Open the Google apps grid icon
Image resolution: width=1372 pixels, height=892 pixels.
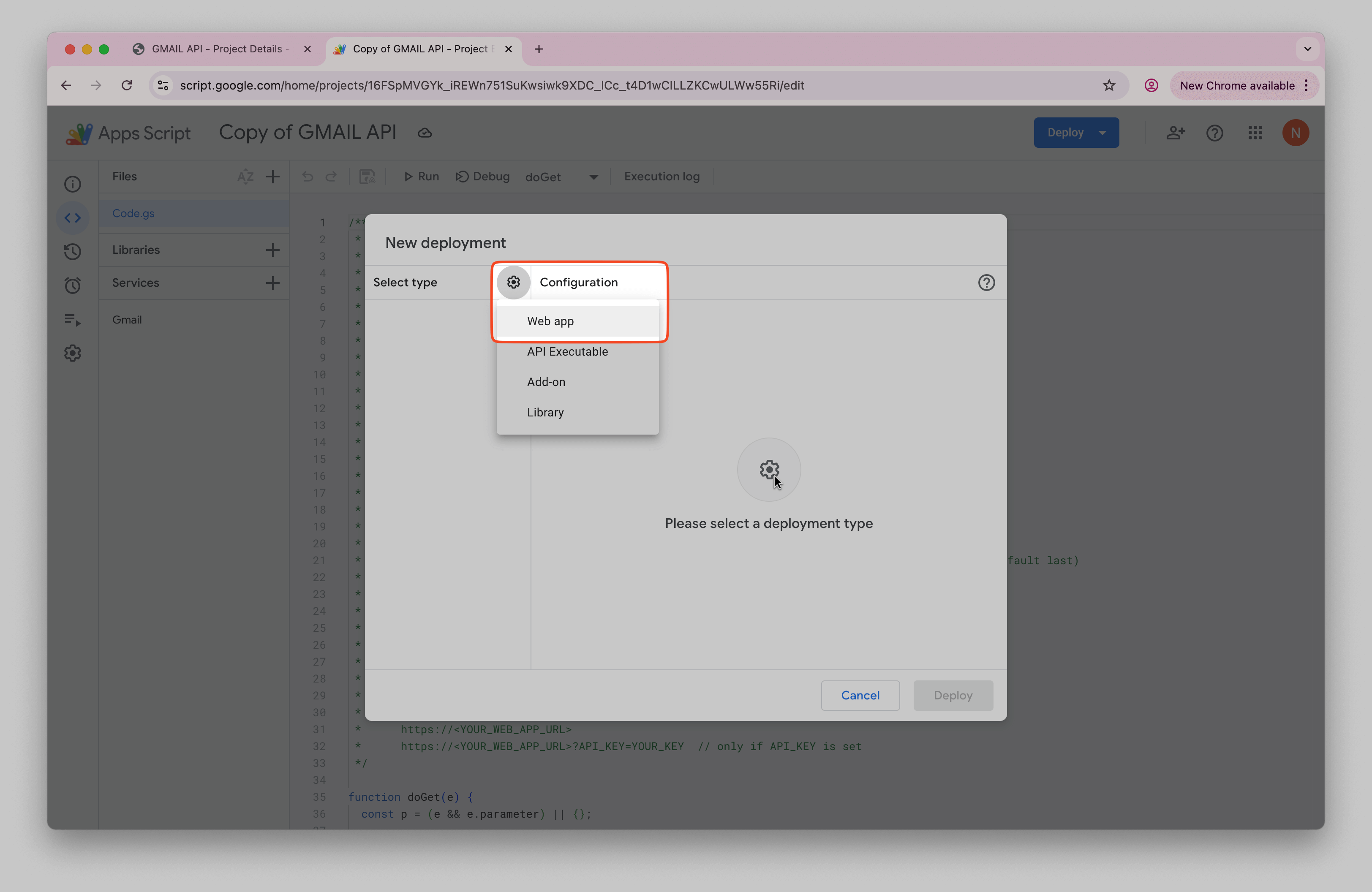point(1255,133)
